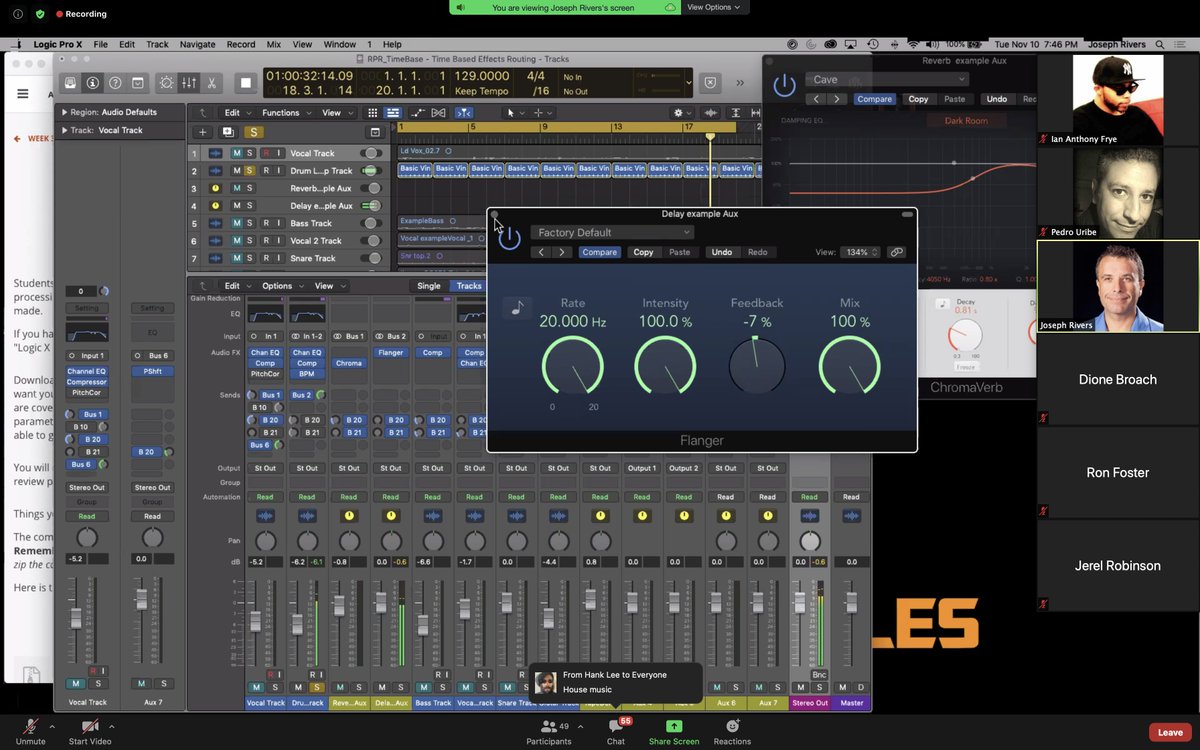Toggle the Mixer faders icon in toolbar
This screenshot has width=1200, height=750.
(x=189, y=83)
